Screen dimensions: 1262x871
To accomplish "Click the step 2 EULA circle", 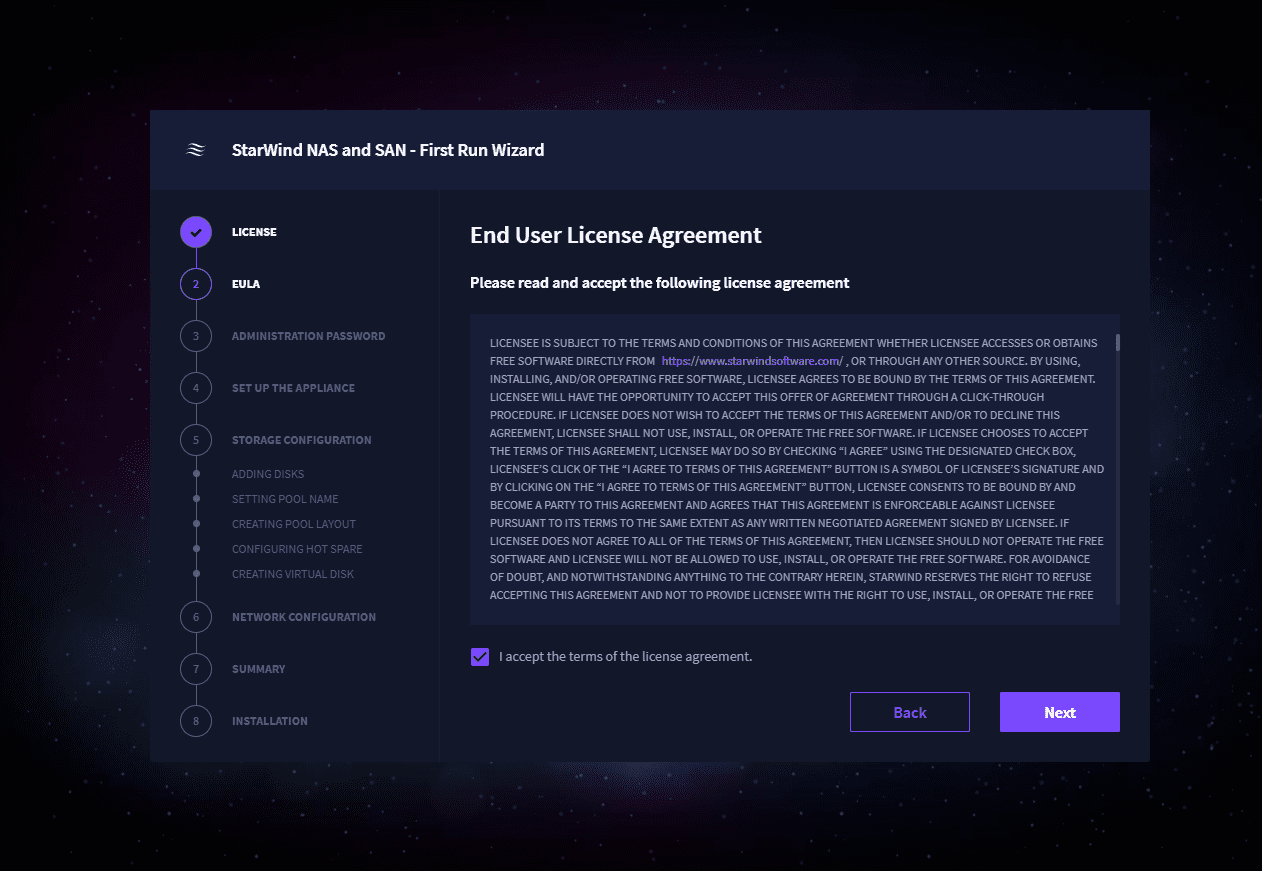I will tap(196, 284).
